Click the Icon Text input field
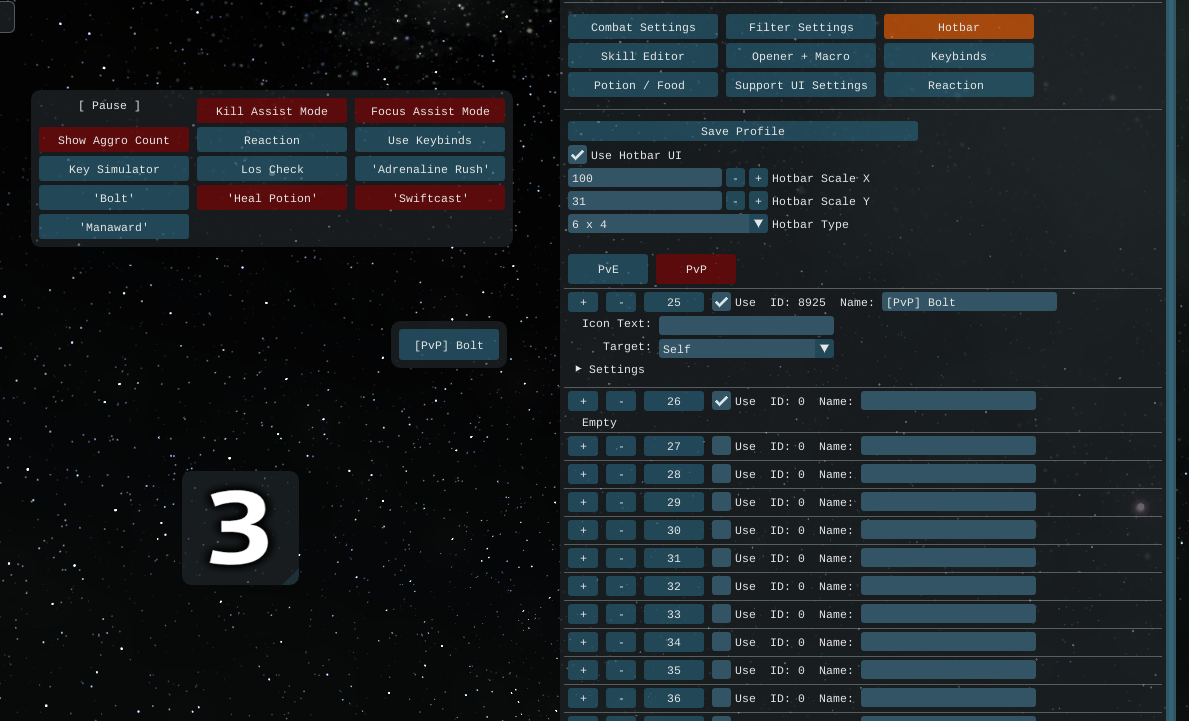 click(746, 325)
